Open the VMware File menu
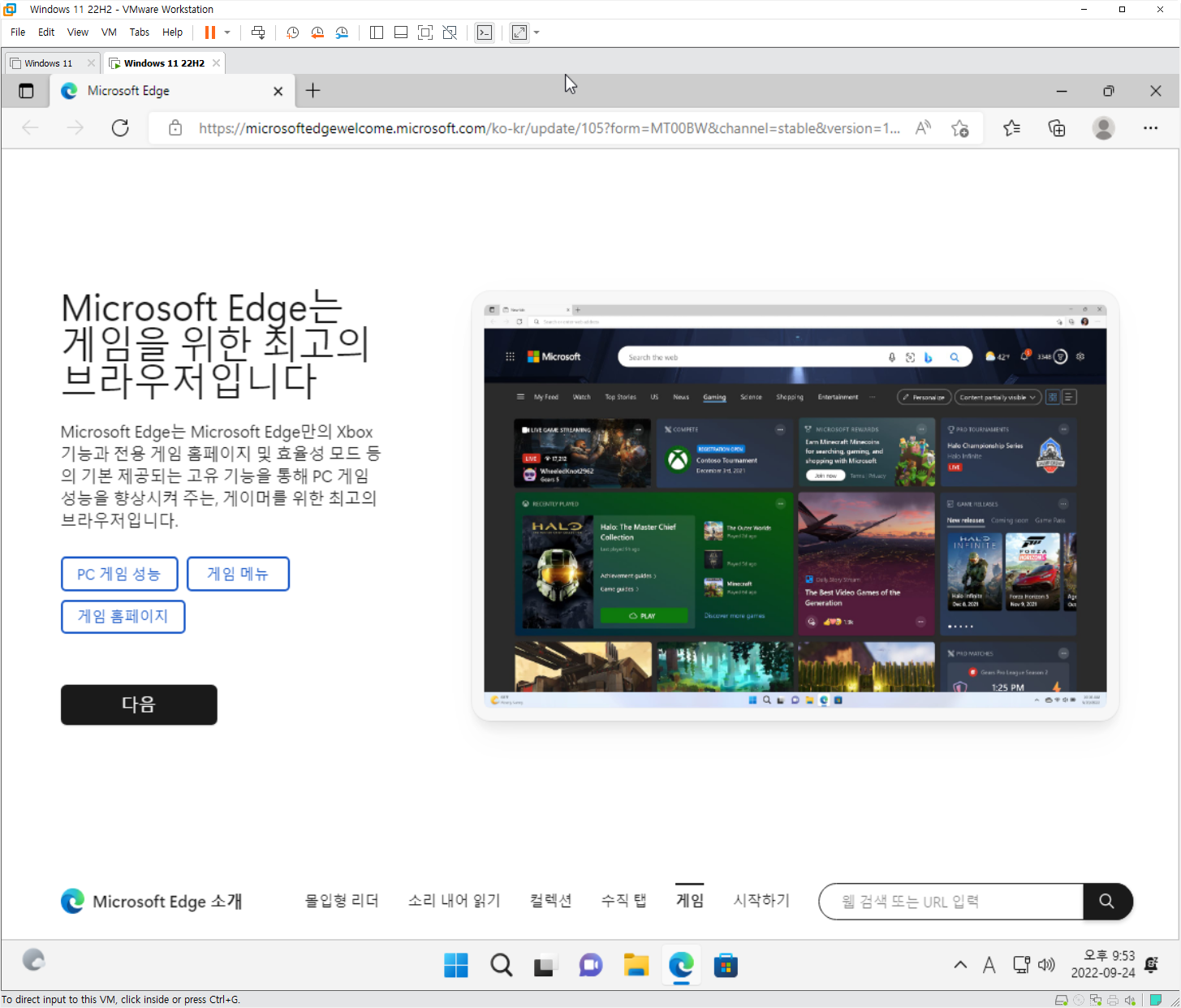The width and height of the screenshot is (1181, 1008). tap(18, 32)
